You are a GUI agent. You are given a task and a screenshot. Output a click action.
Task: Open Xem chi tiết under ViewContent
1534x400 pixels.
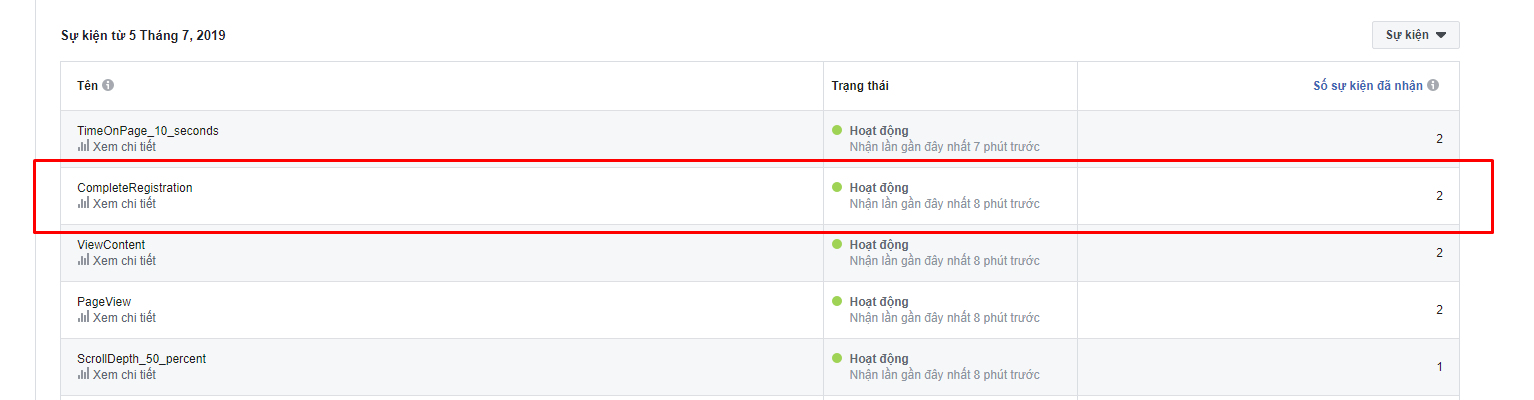tap(124, 261)
